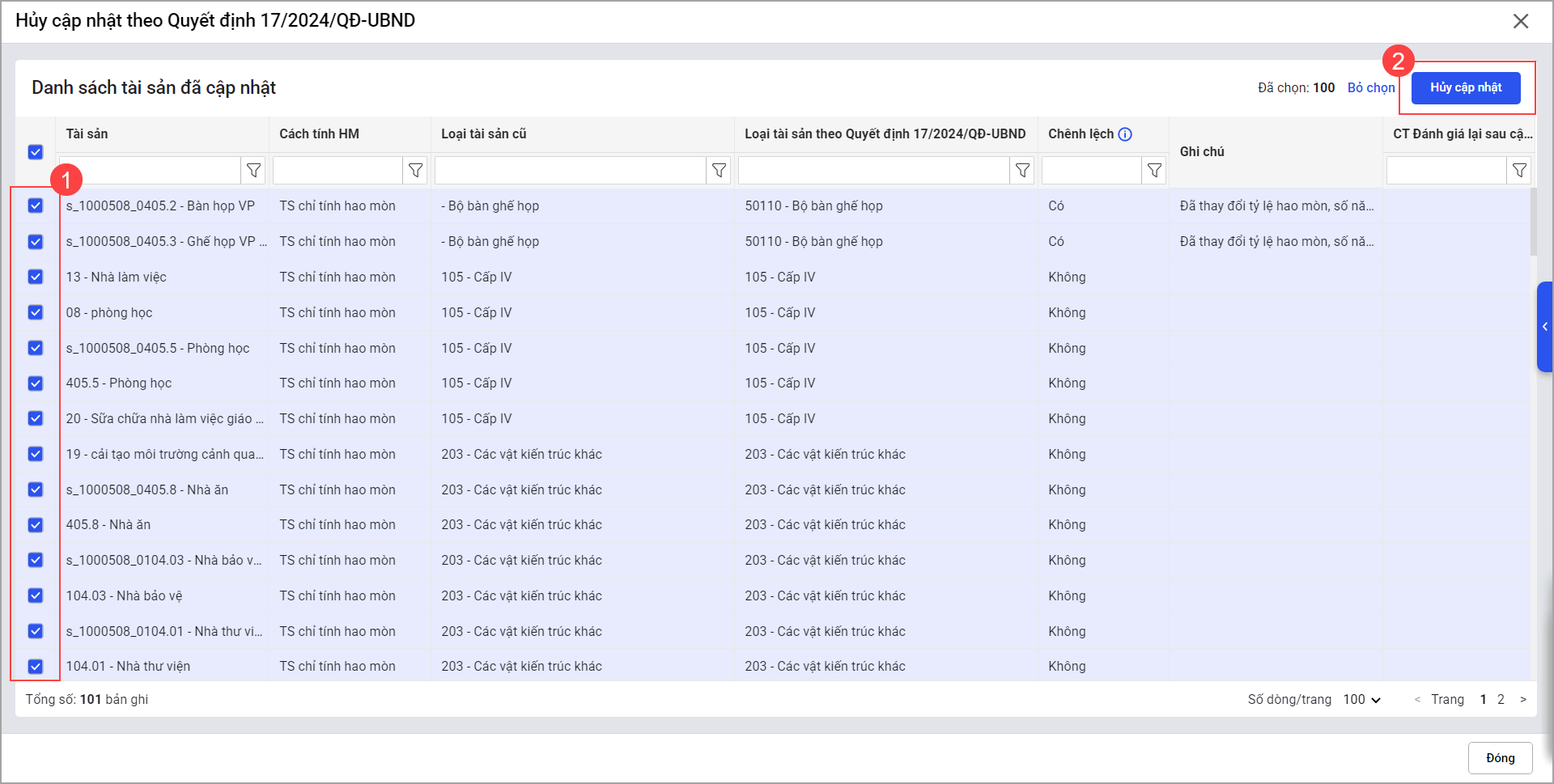Click the Hủy cập nhật button
The height and width of the screenshot is (784, 1554).
[x=1465, y=87]
